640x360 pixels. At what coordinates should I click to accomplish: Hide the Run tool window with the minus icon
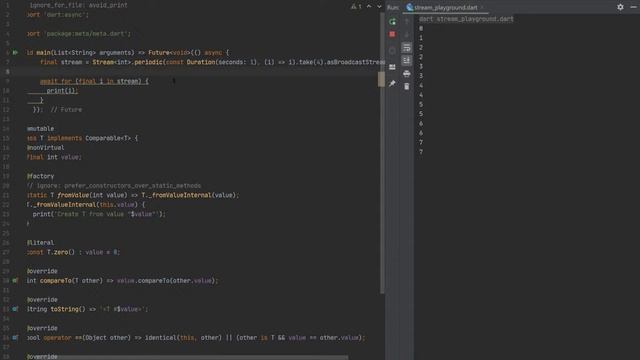(x=633, y=7)
